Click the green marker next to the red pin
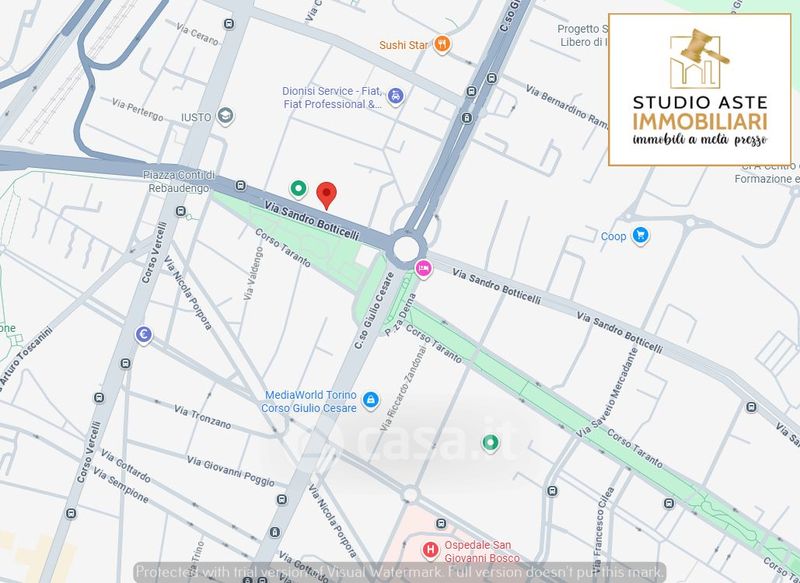The height and width of the screenshot is (583, 800). [297, 187]
